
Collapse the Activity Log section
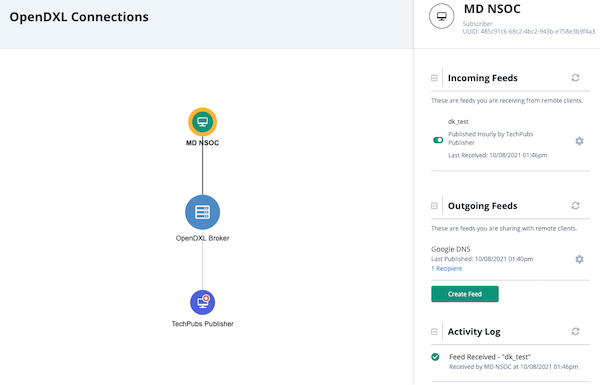pyautogui.click(x=434, y=331)
